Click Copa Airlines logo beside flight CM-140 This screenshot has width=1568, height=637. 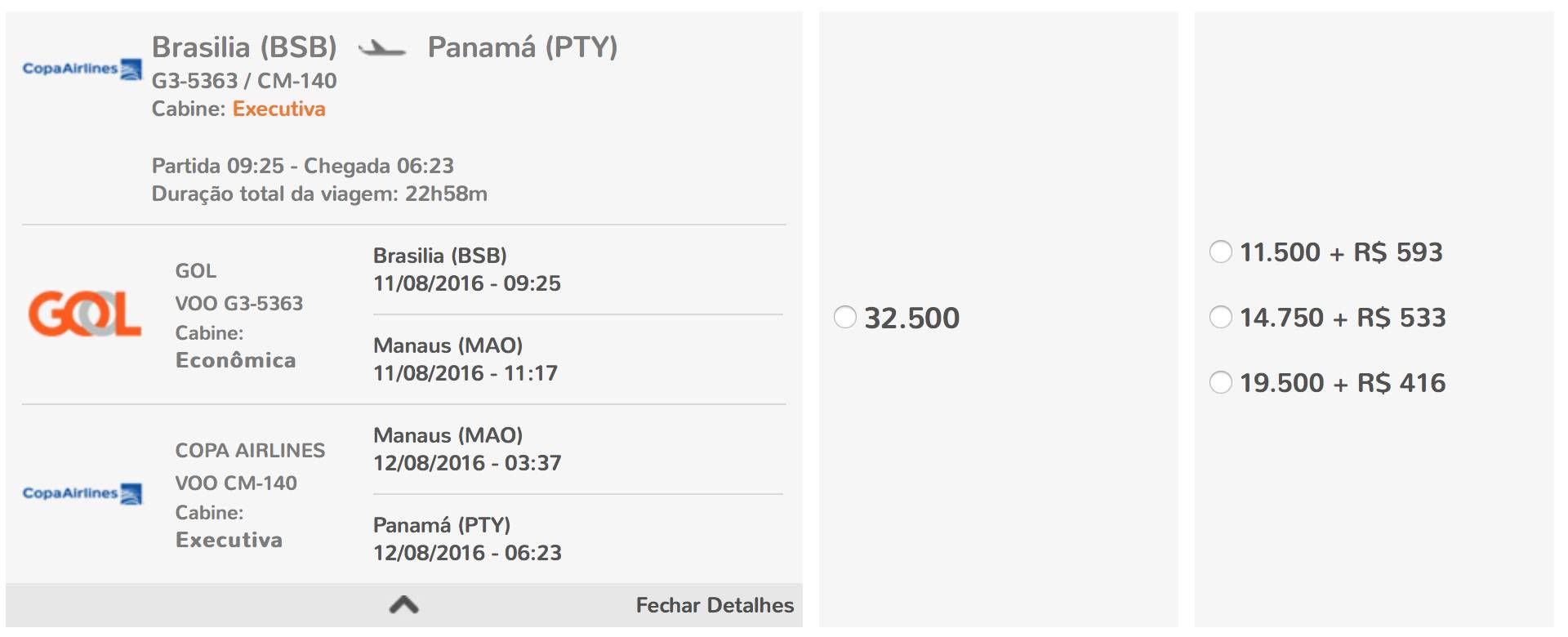82,493
